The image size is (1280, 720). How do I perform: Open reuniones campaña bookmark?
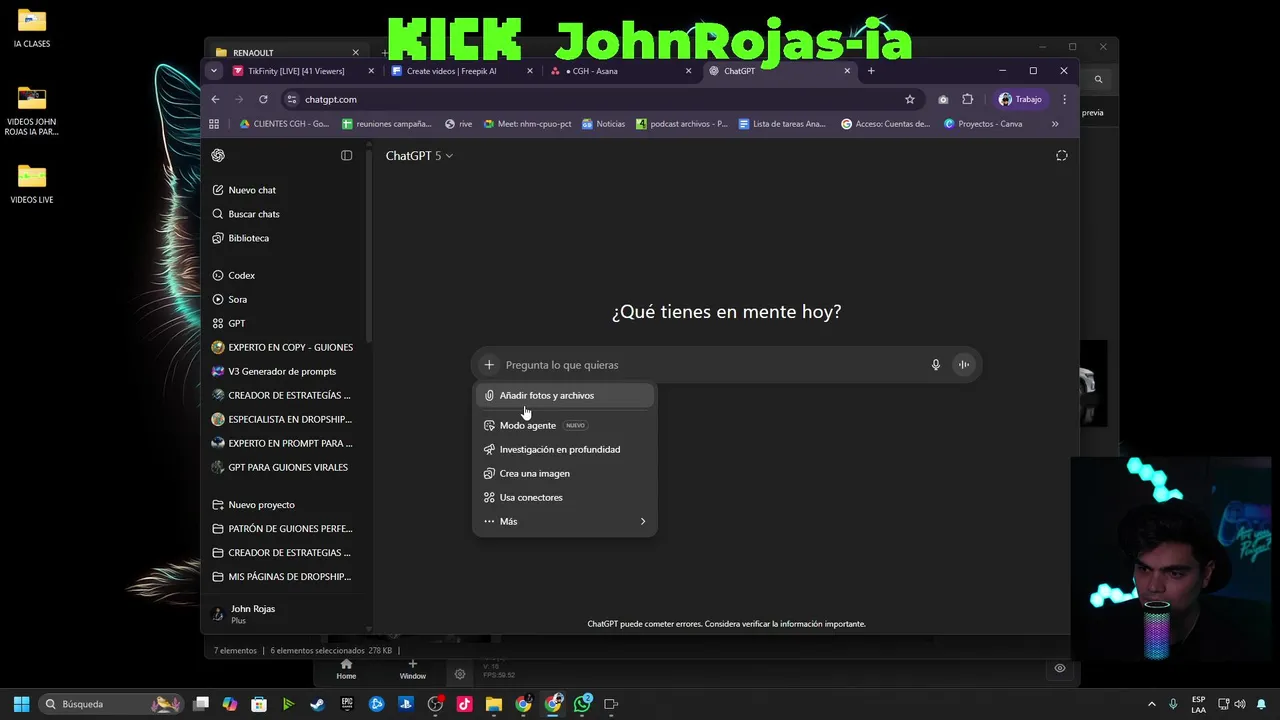(x=387, y=124)
